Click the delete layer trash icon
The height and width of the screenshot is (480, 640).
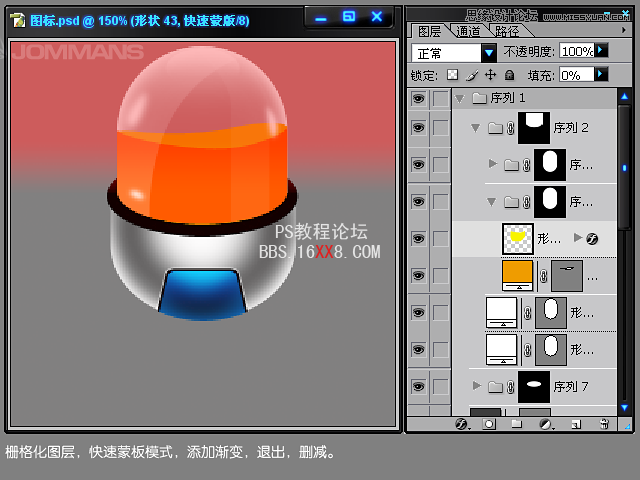click(604, 424)
